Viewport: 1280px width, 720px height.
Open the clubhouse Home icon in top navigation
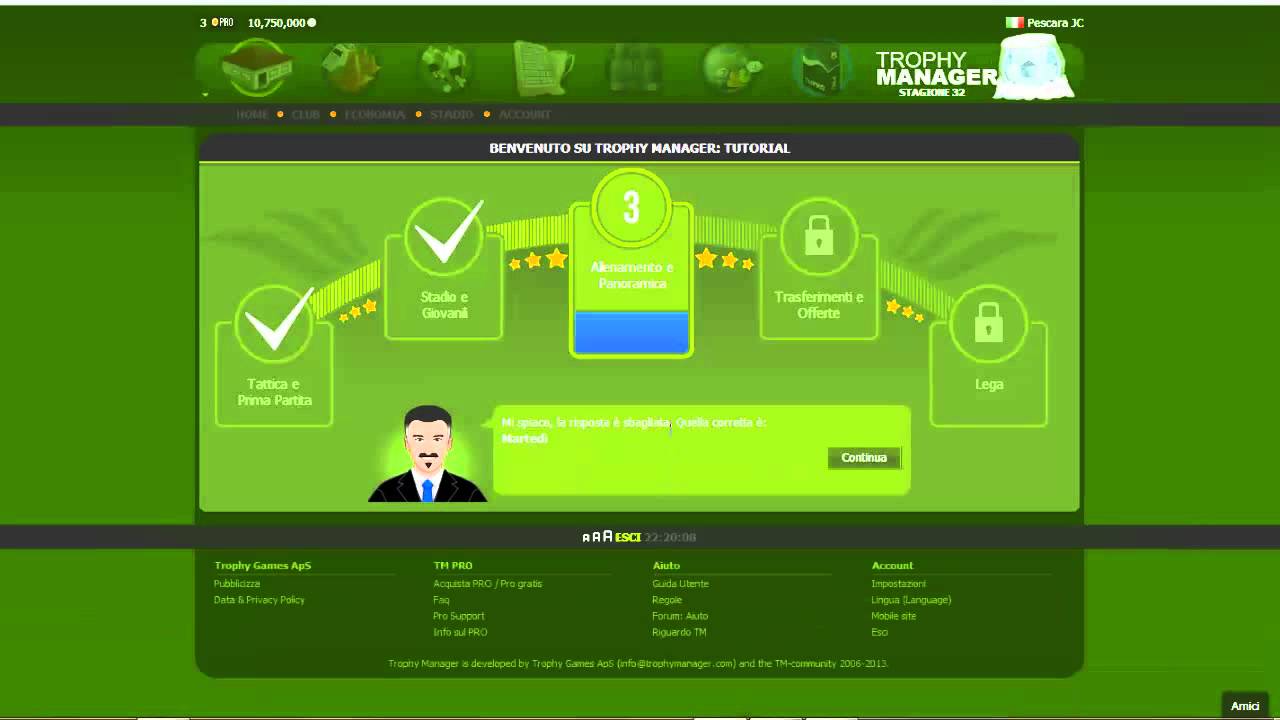pos(256,68)
